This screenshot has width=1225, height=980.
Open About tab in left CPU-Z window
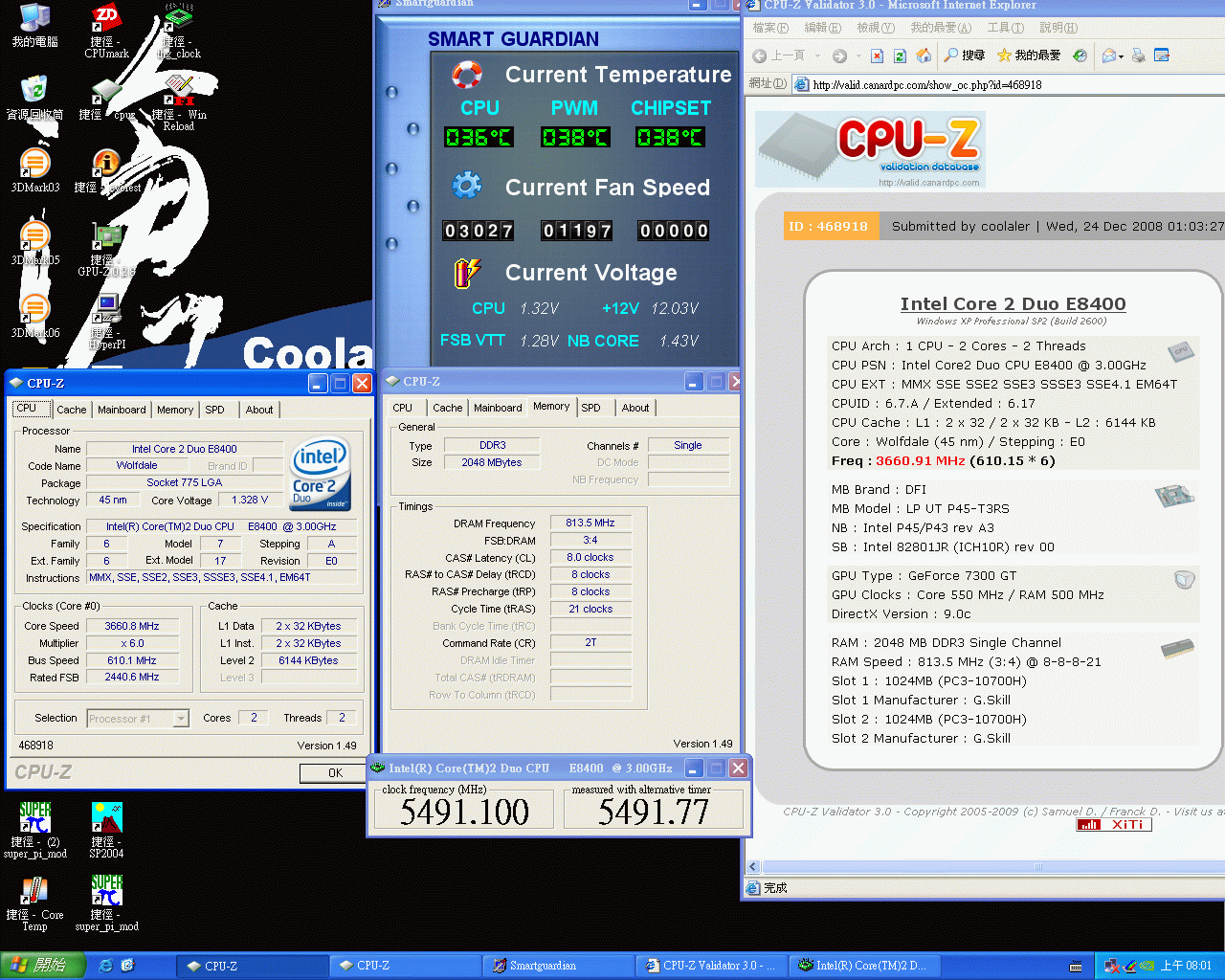(x=259, y=410)
